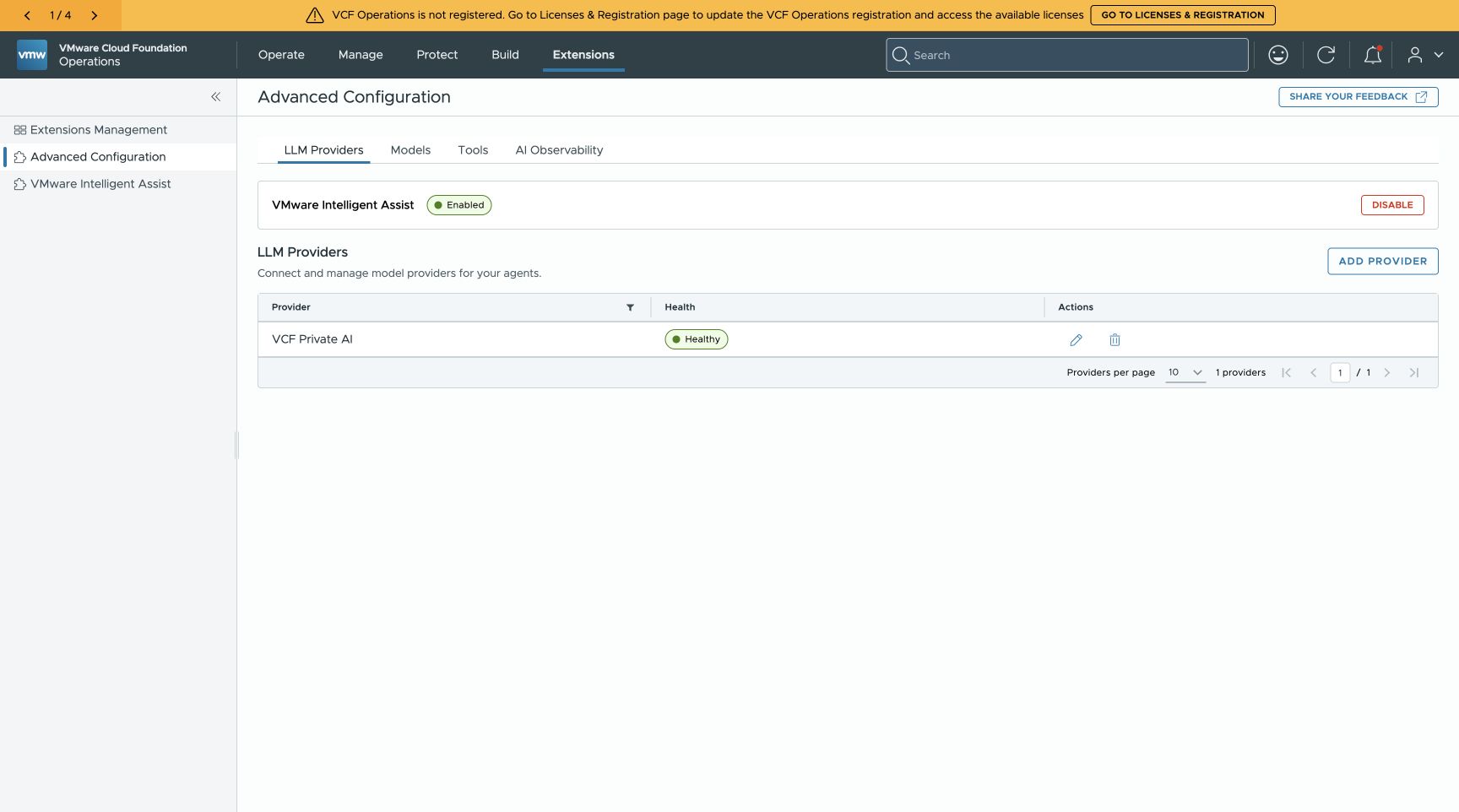The width and height of the screenshot is (1459, 812).
Task: Switch to the Models tab
Action: [x=410, y=150]
